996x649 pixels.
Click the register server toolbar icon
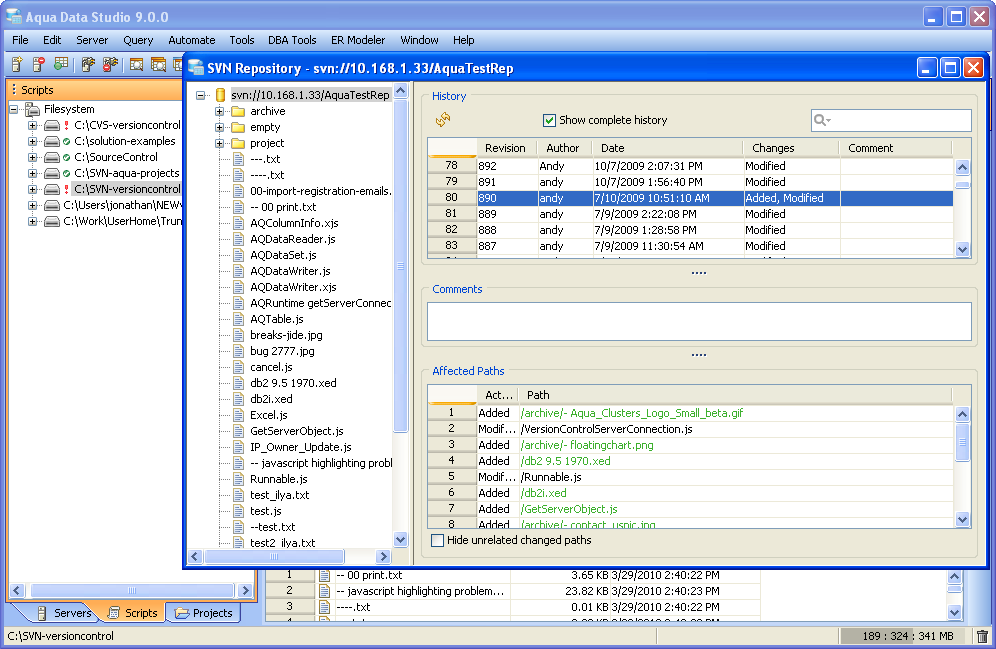tap(17, 65)
